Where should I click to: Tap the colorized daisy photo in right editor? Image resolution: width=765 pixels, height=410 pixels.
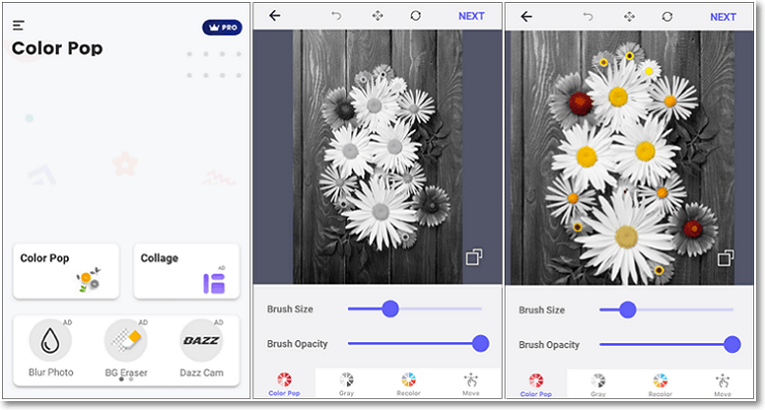tap(620, 158)
